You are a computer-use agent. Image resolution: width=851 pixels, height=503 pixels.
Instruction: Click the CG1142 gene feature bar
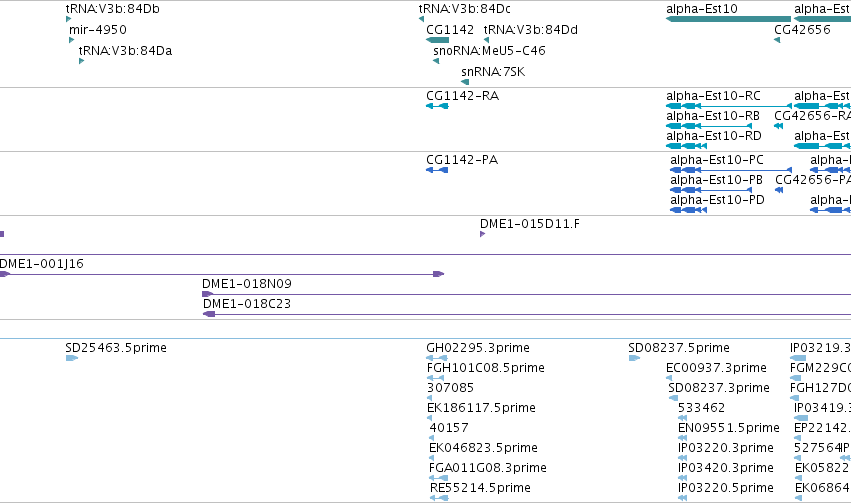tap(437, 40)
